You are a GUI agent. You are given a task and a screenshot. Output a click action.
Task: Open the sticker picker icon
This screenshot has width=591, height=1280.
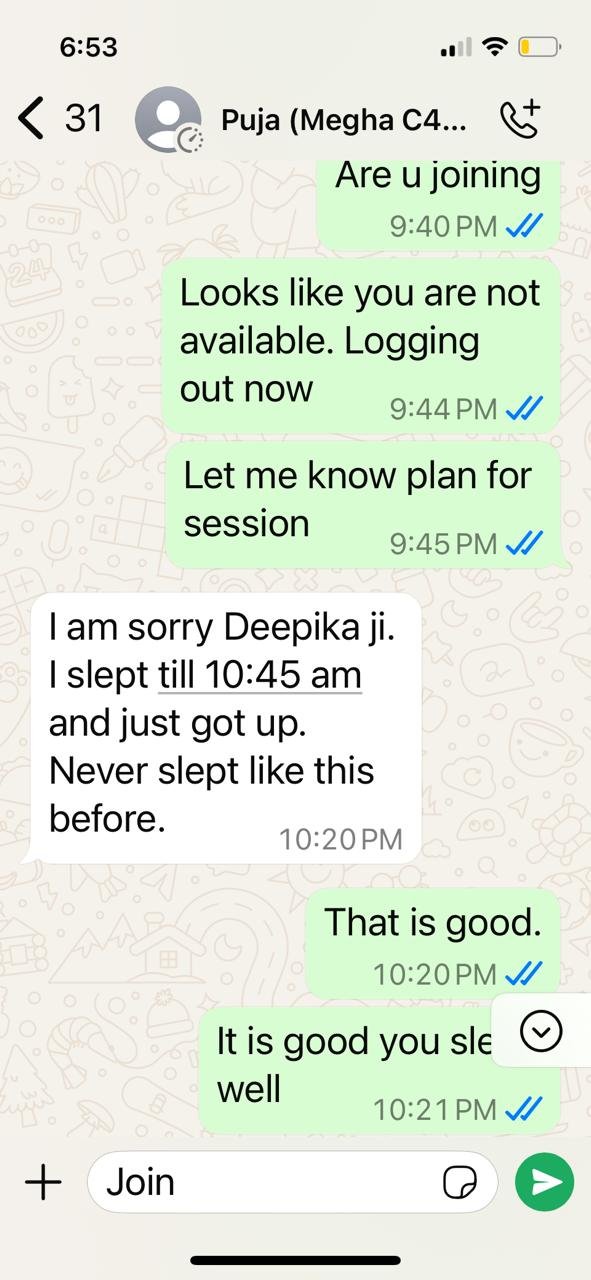coord(459,1183)
